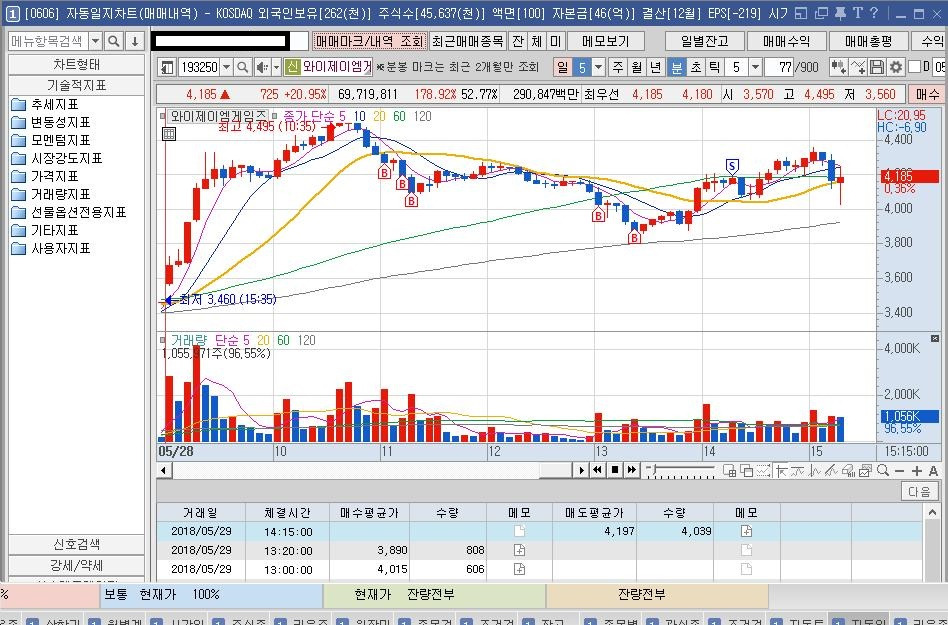The image size is (948, 625).
Task: Click the pin icon in the title bar
Action: pos(840,13)
